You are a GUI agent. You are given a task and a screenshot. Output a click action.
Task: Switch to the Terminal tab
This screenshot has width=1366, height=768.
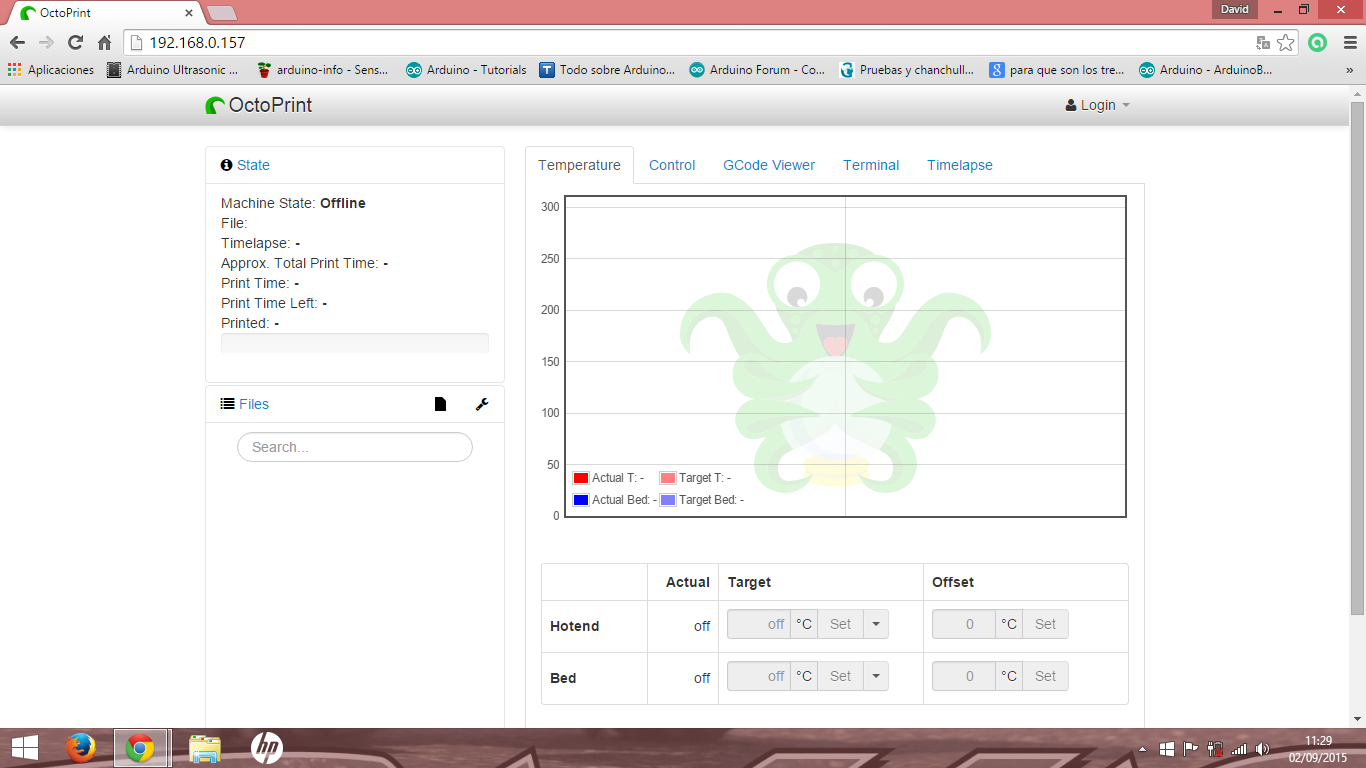pyautogui.click(x=871, y=165)
